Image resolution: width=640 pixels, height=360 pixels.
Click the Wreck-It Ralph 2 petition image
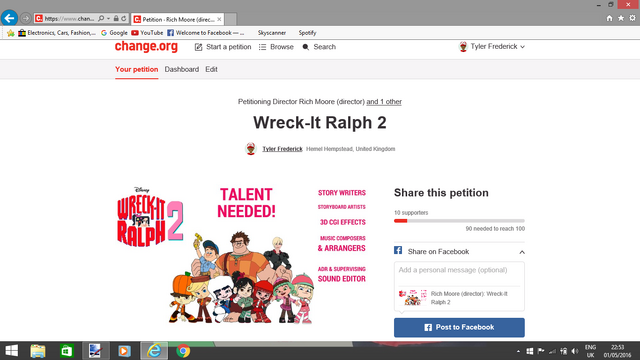pyautogui.click(x=241, y=256)
